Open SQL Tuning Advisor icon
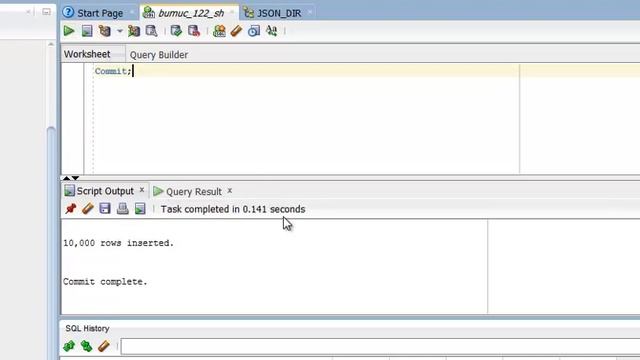 click(151, 31)
